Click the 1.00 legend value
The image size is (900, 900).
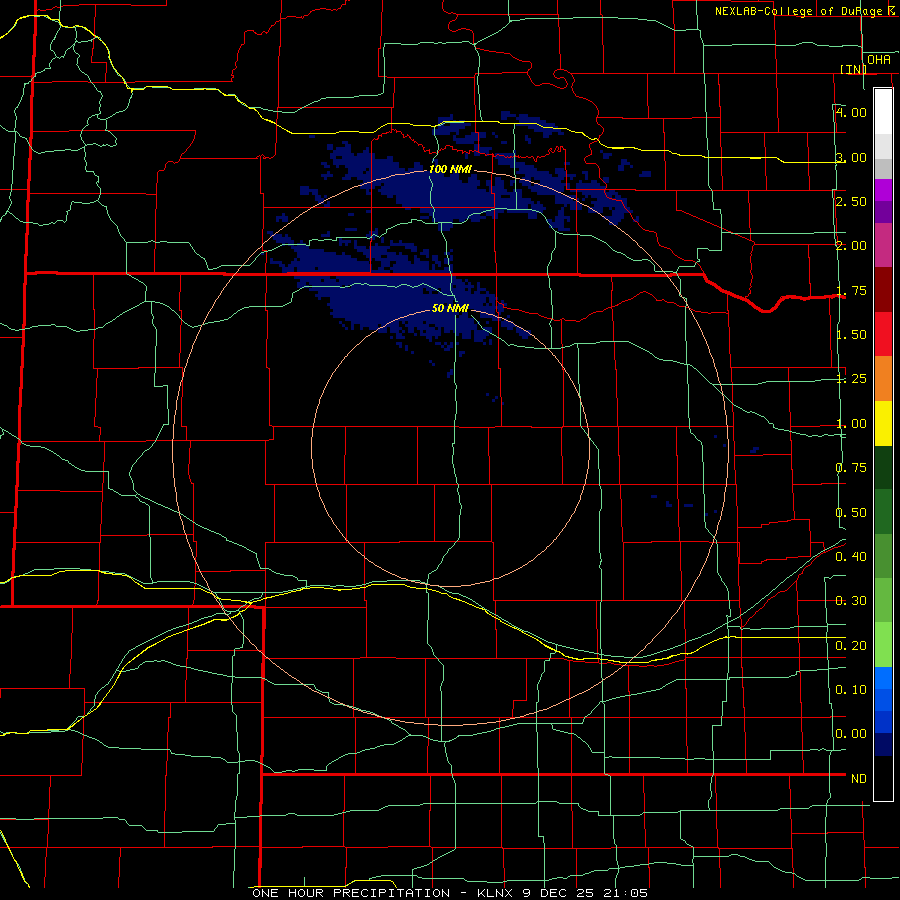[x=851, y=424]
